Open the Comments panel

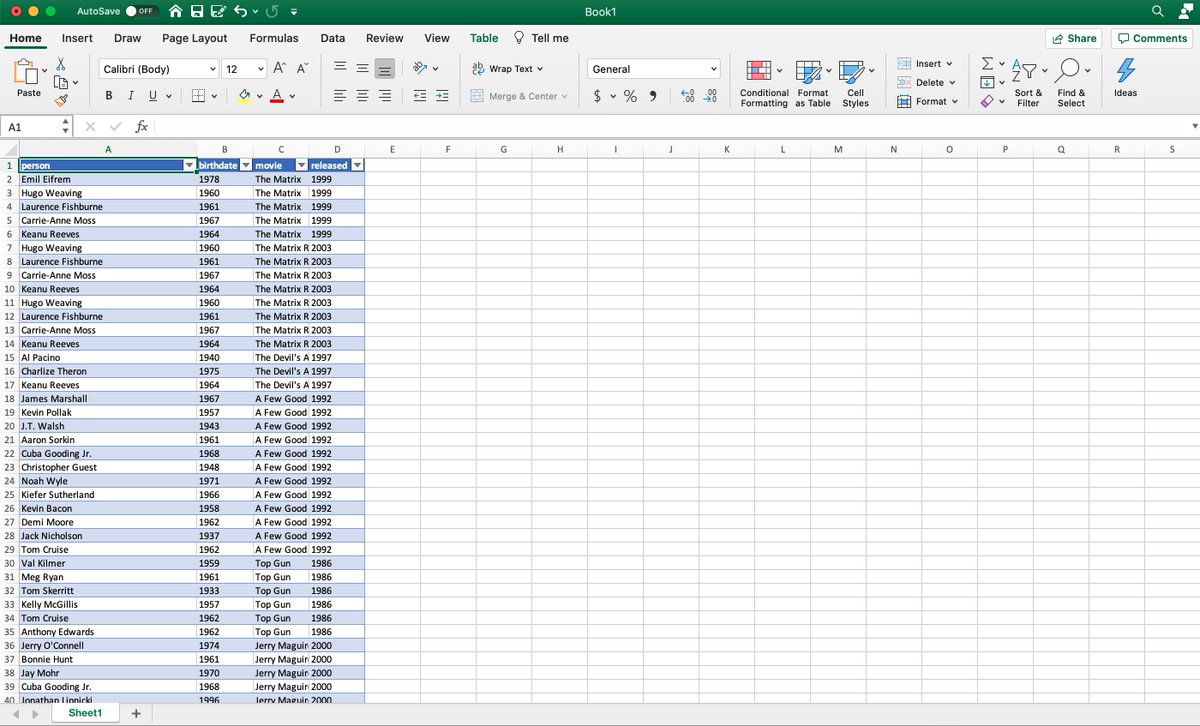tap(1151, 38)
